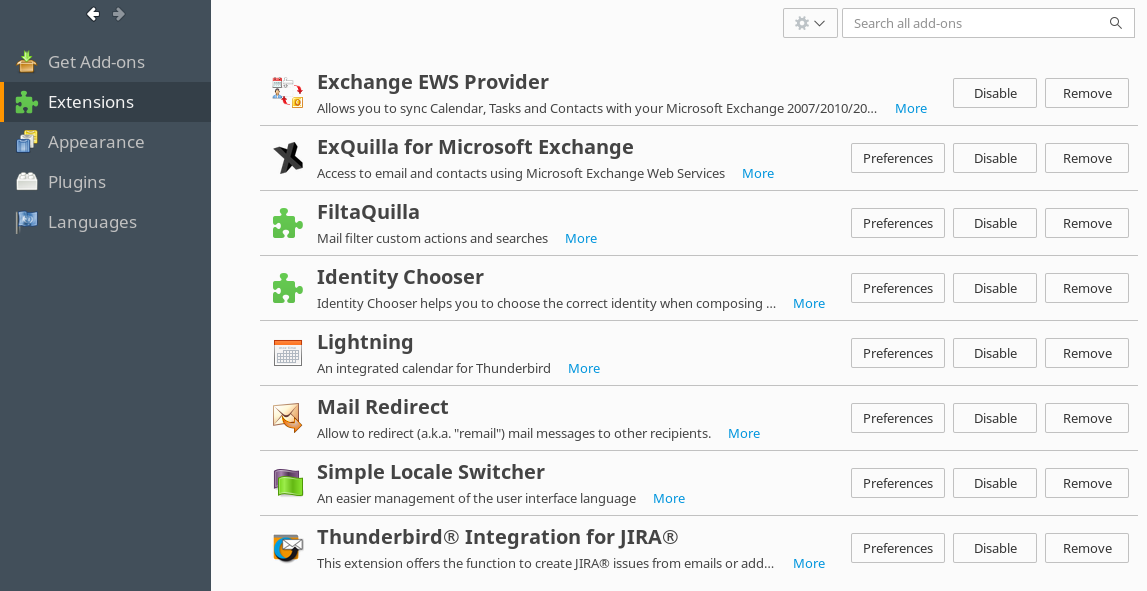The width and height of the screenshot is (1147, 591).
Task: Expand More details for Exchange EWS Provider
Action: point(910,108)
